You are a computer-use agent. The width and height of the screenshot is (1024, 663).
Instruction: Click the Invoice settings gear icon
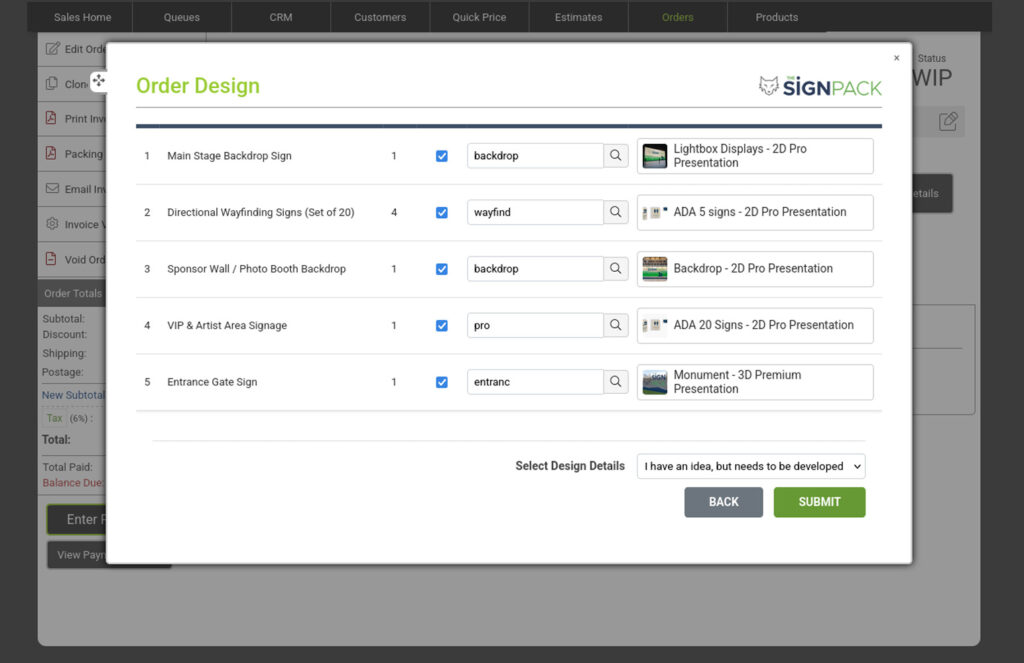[52, 223]
